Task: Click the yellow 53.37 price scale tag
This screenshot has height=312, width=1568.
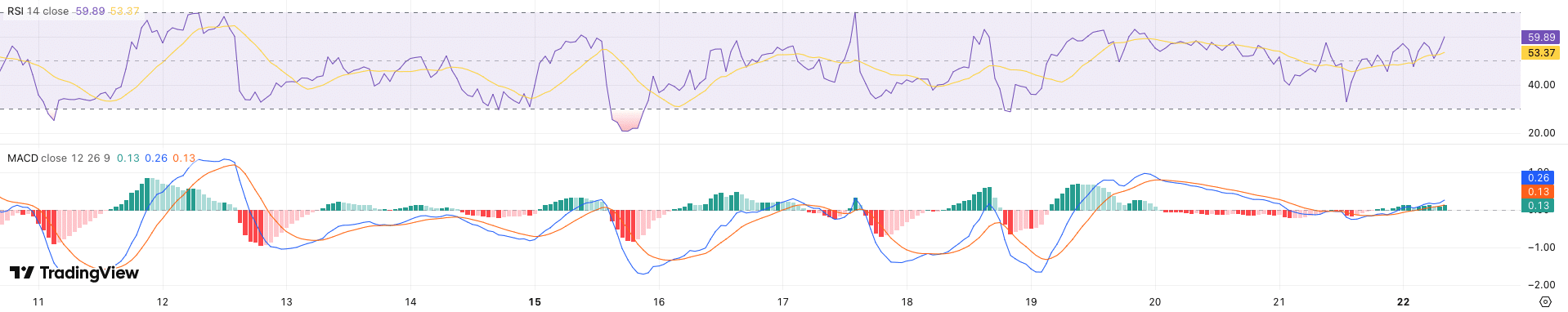Action: [x=1541, y=52]
